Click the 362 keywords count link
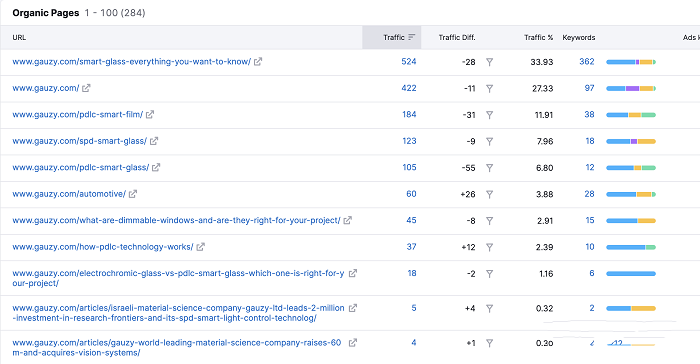This screenshot has width=700, height=364. pyautogui.click(x=587, y=62)
